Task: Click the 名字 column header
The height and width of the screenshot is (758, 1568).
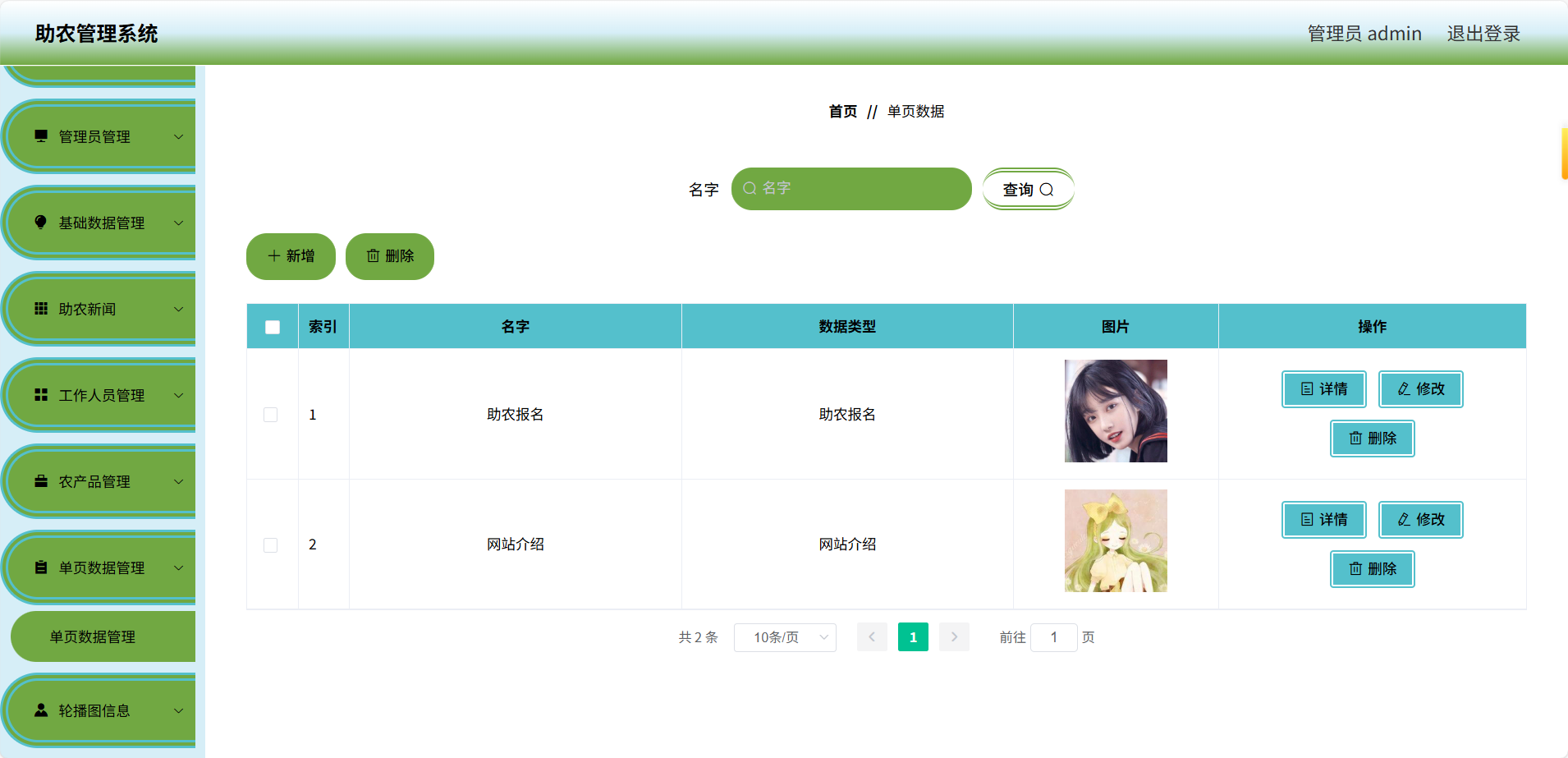Action: pyautogui.click(x=516, y=327)
